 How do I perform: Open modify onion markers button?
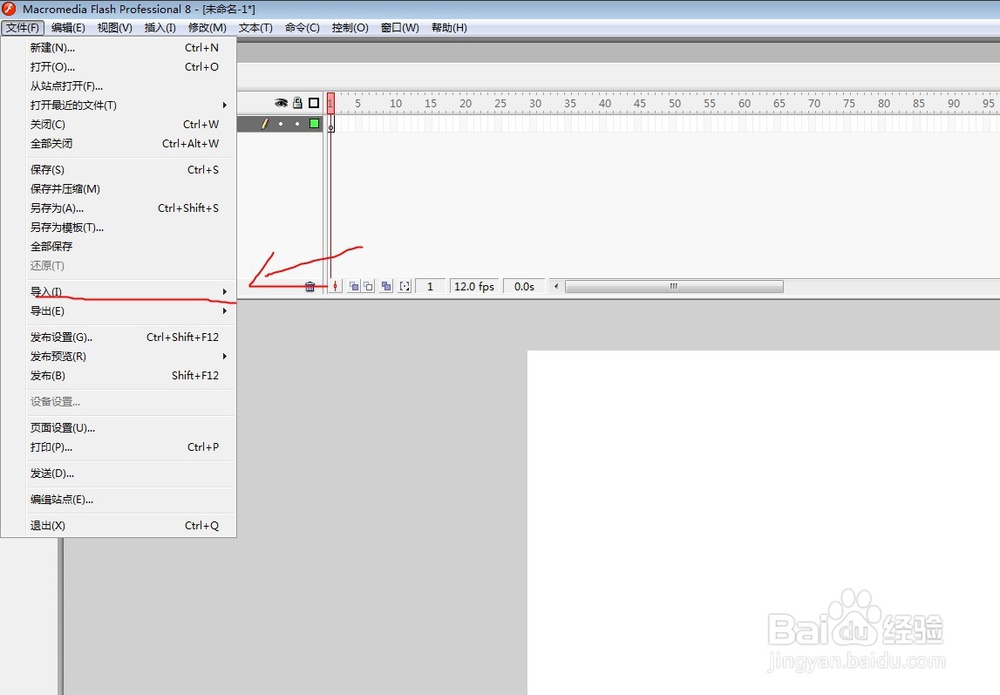[x=405, y=286]
